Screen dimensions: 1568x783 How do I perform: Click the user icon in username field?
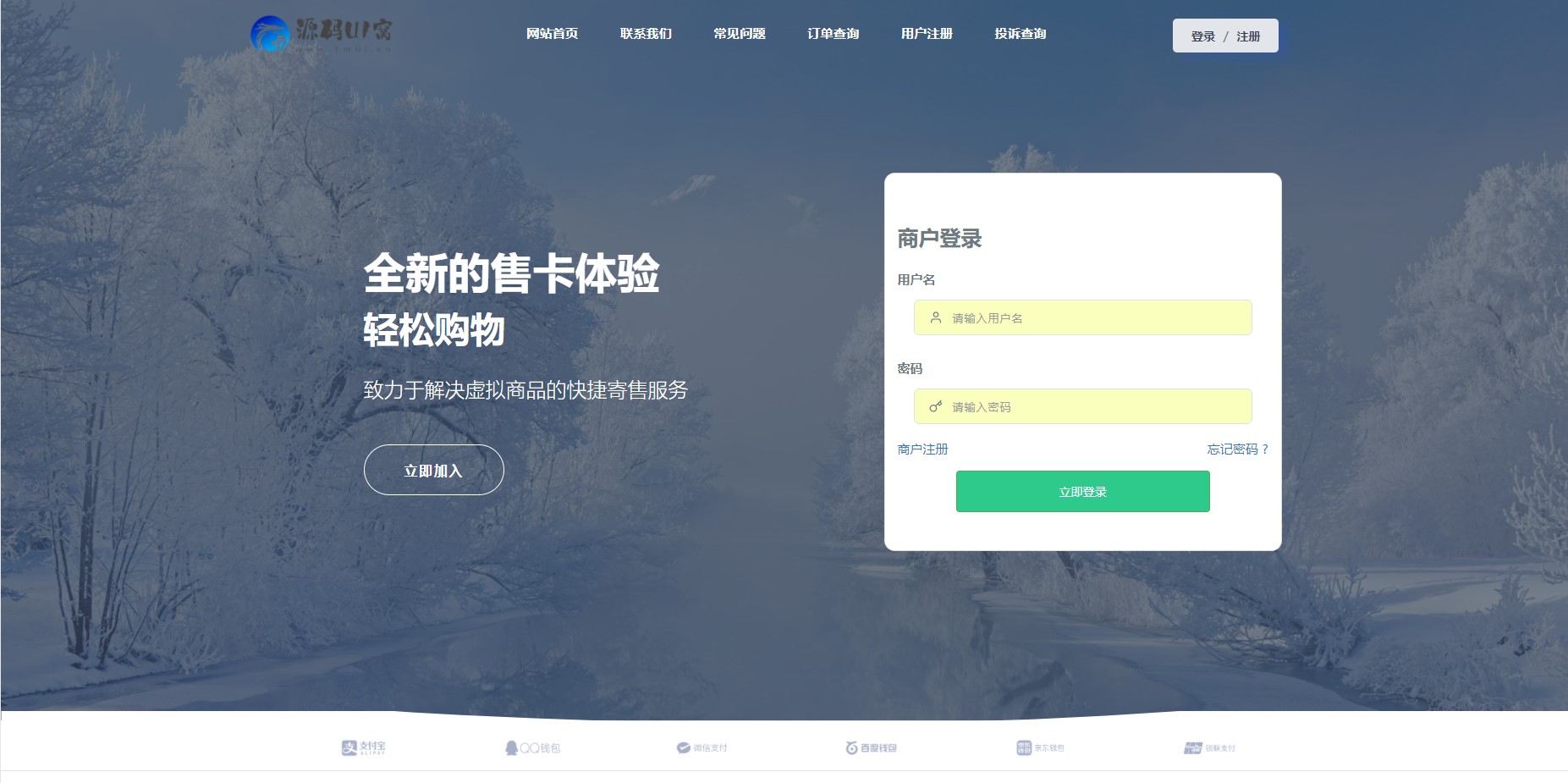(x=936, y=317)
